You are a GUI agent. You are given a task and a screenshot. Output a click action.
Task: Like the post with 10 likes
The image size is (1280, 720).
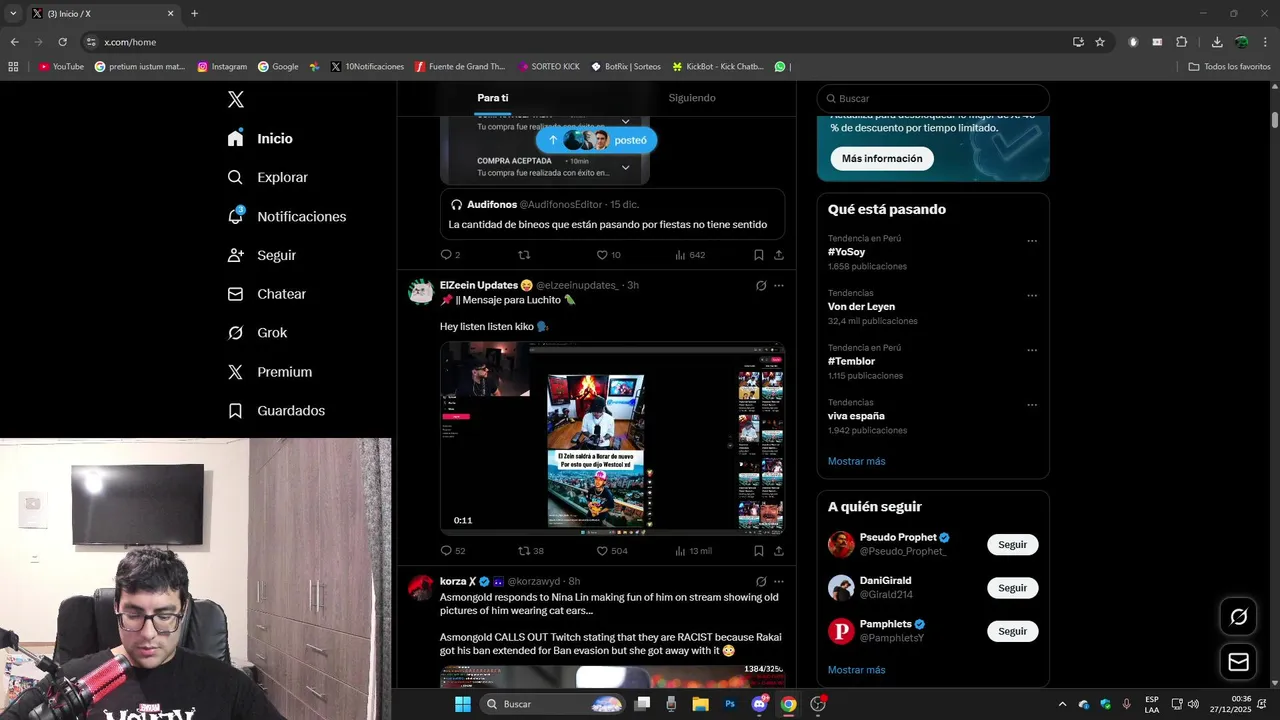(x=608, y=255)
